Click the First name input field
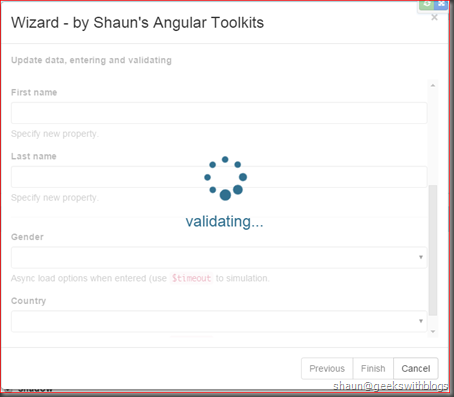454x397 pixels. pyautogui.click(x=219, y=113)
